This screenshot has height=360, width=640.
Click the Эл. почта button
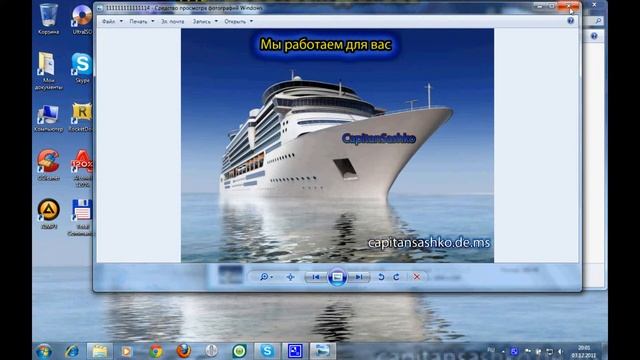173,21
